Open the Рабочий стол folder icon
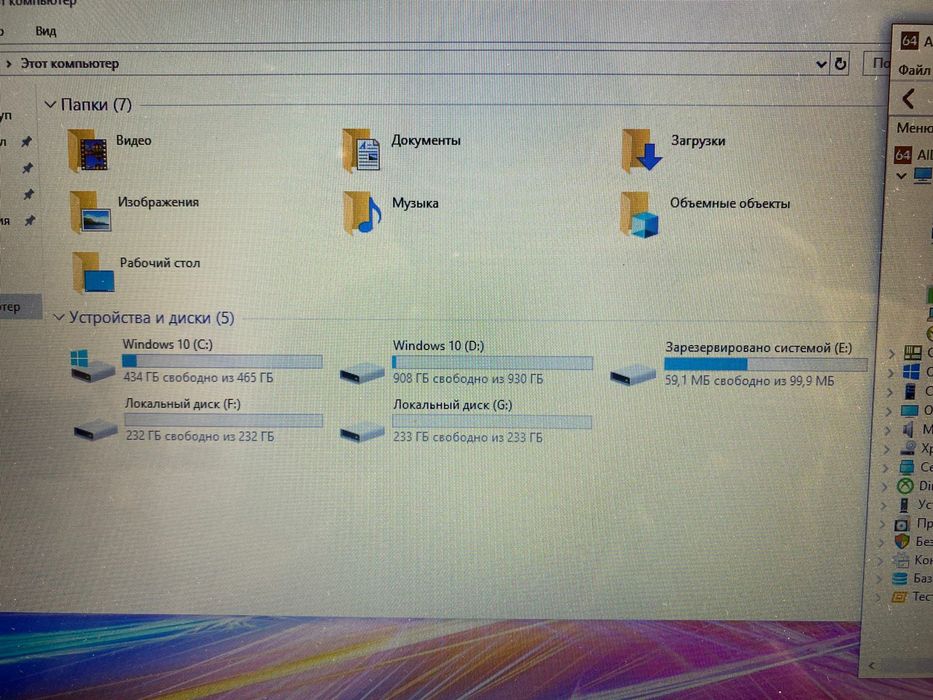The width and height of the screenshot is (933, 700). click(93, 273)
